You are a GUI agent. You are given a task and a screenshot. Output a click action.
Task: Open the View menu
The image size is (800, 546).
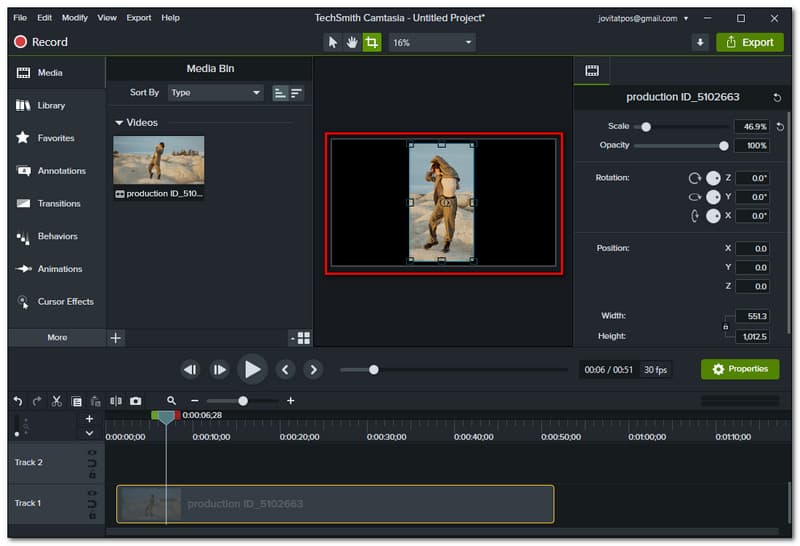point(107,18)
